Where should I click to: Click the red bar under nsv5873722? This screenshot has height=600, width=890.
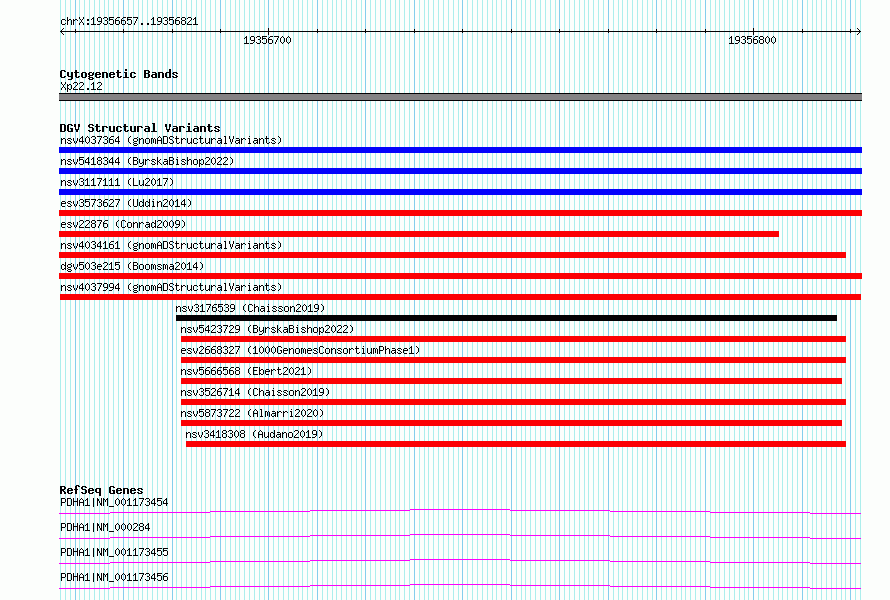[511, 423]
